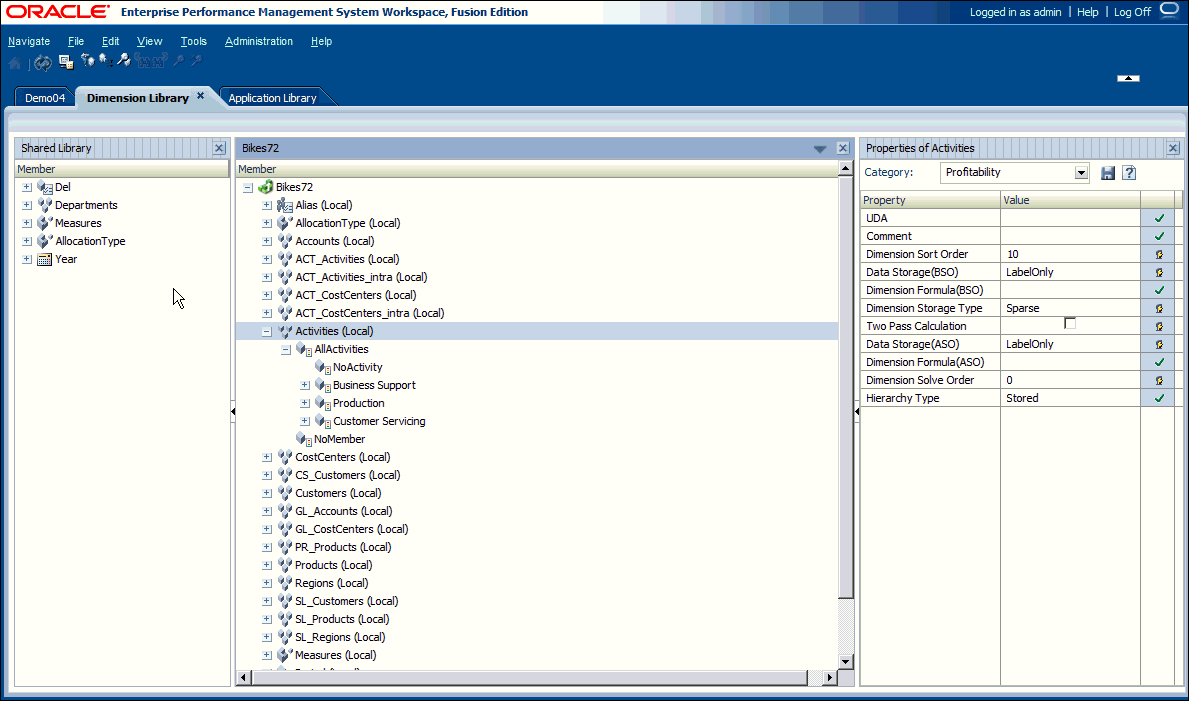Open the Administration menu
This screenshot has width=1189, height=701.
(259, 41)
